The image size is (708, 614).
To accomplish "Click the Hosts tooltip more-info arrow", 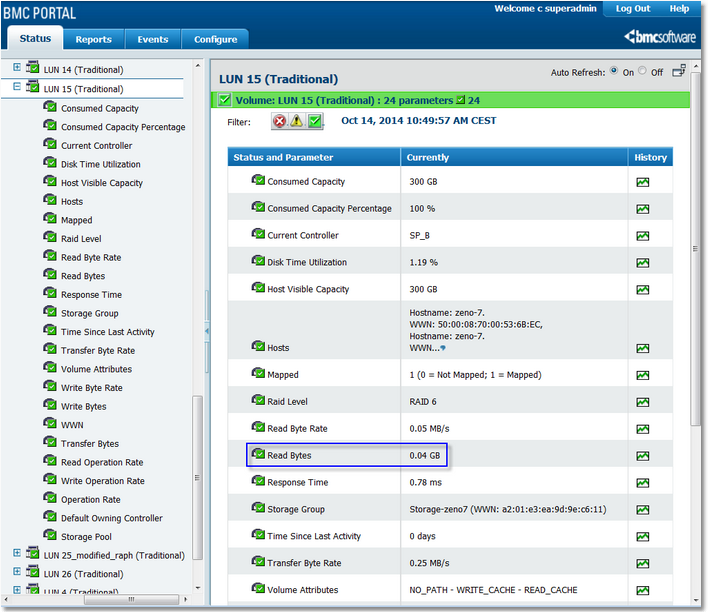I will click(443, 348).
